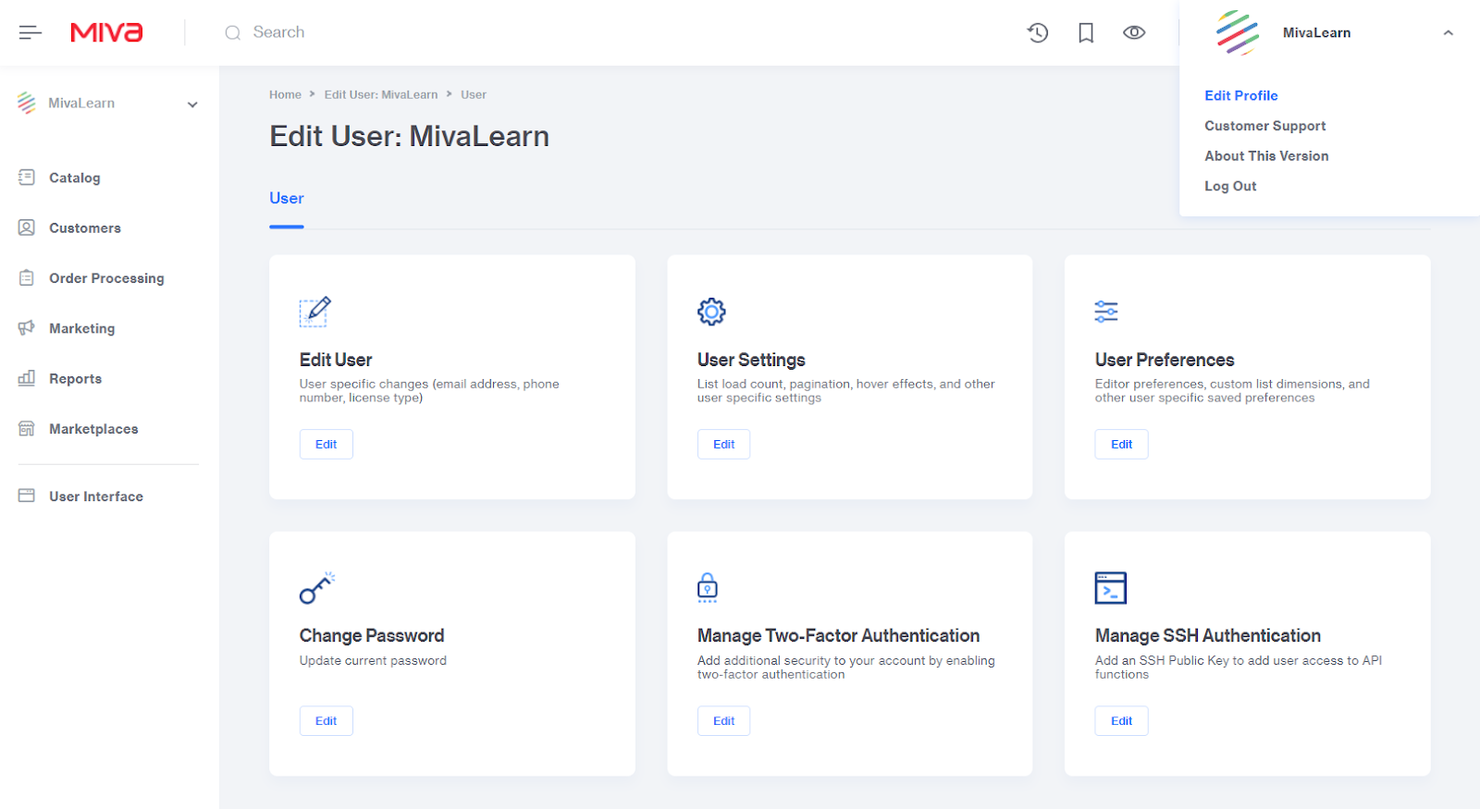Click the page heading Edit User: MivaLearn
1480x809 pixels.
(x=409, y=136)
